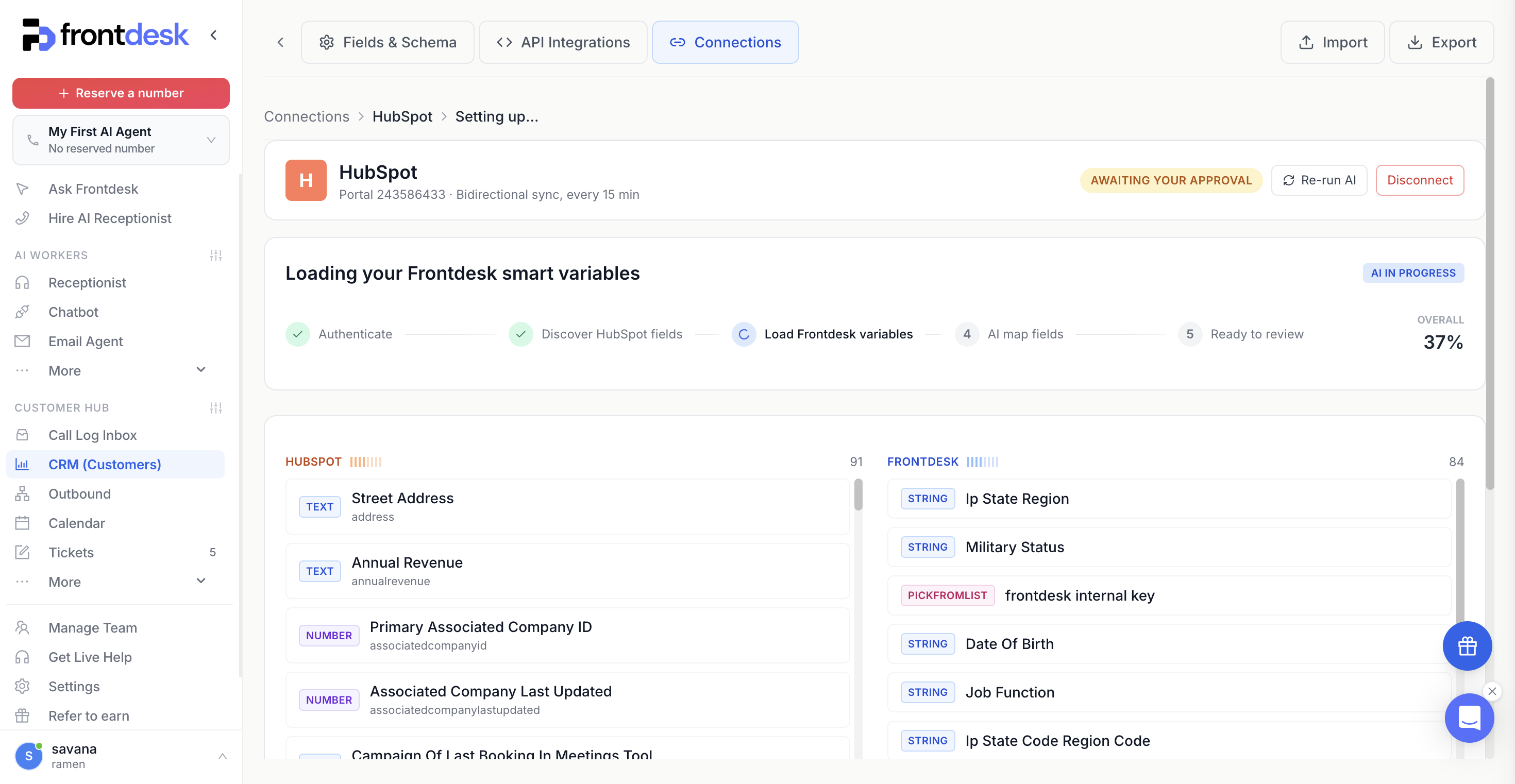Click the AI map fields step
The width and height of the screenshot is (1515, 784).
(x=1009, y=334)
